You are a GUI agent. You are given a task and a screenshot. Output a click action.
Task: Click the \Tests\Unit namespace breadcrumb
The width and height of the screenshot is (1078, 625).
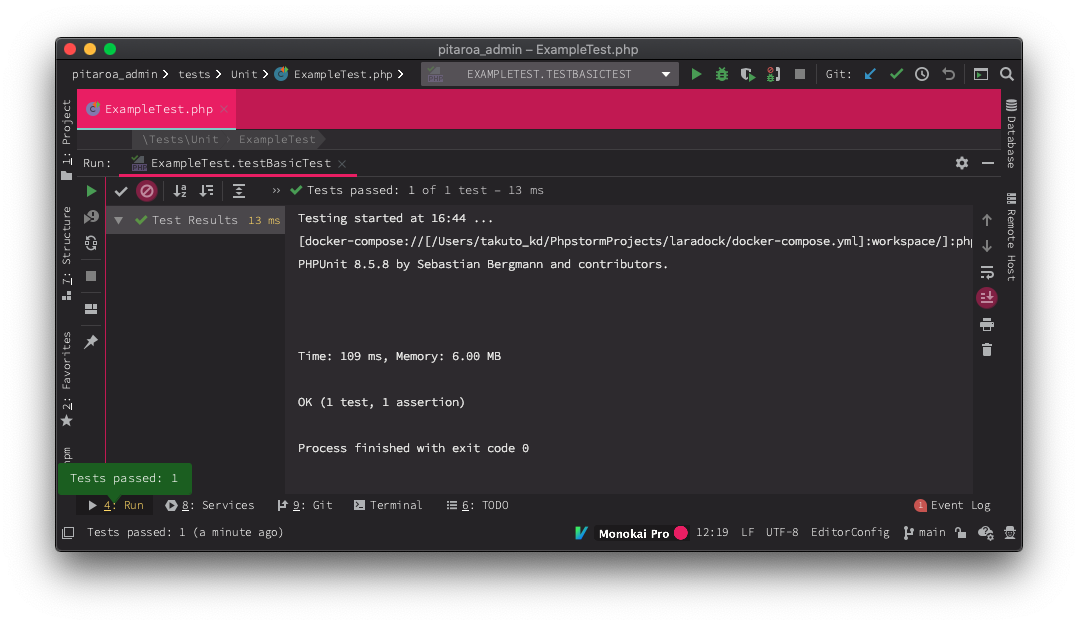180,140
